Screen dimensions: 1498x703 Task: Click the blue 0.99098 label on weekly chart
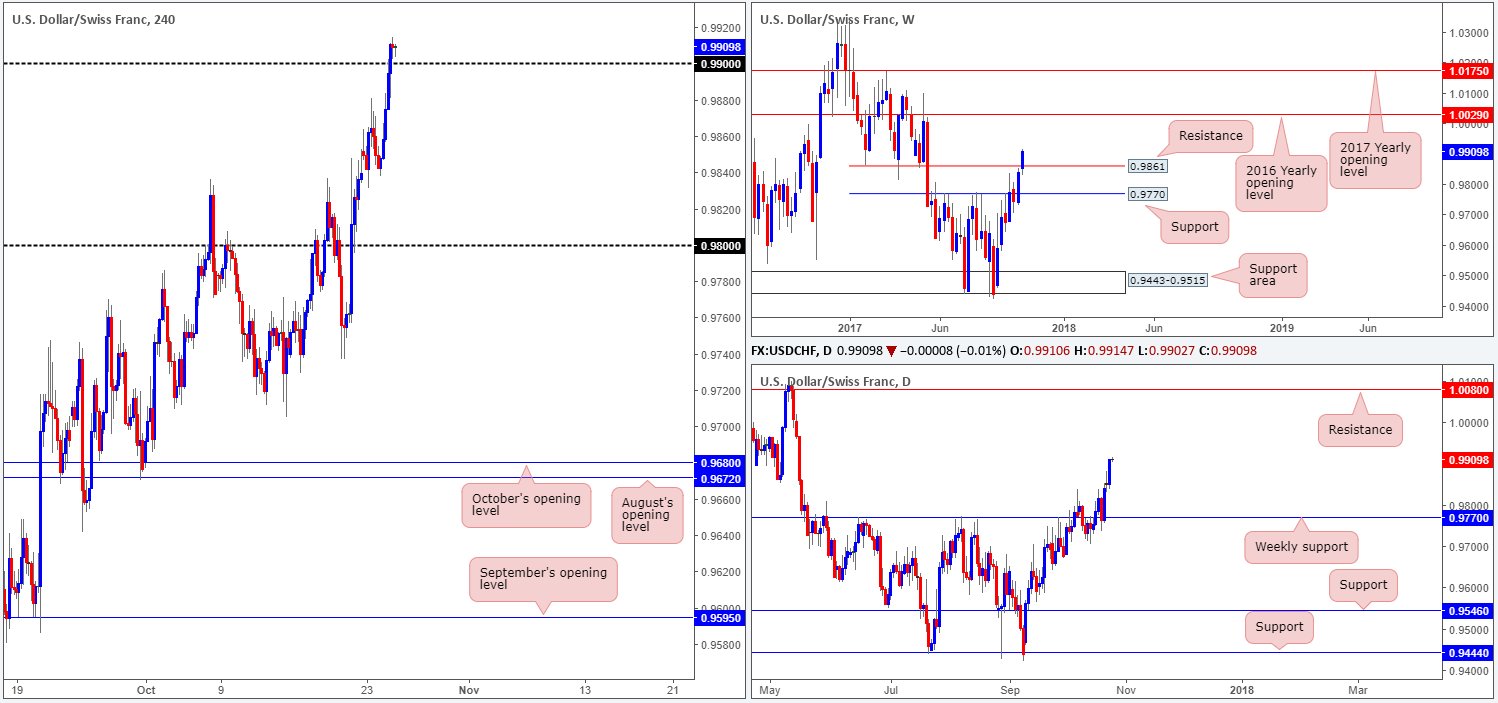click(x=1467, y=151)
